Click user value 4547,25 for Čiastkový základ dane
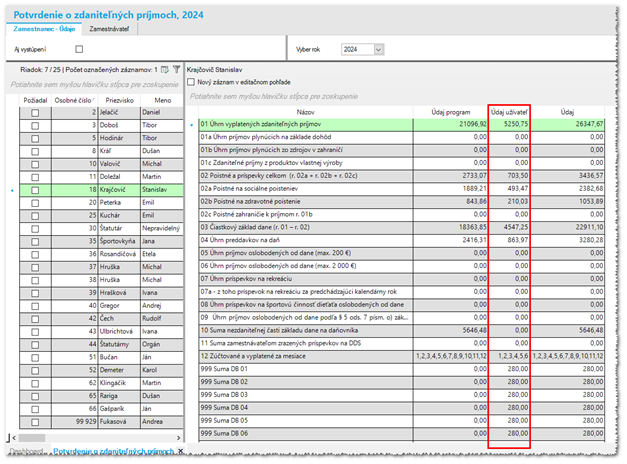Image resolution: width=627 pixels, height=464 pixels. (509, 228)
